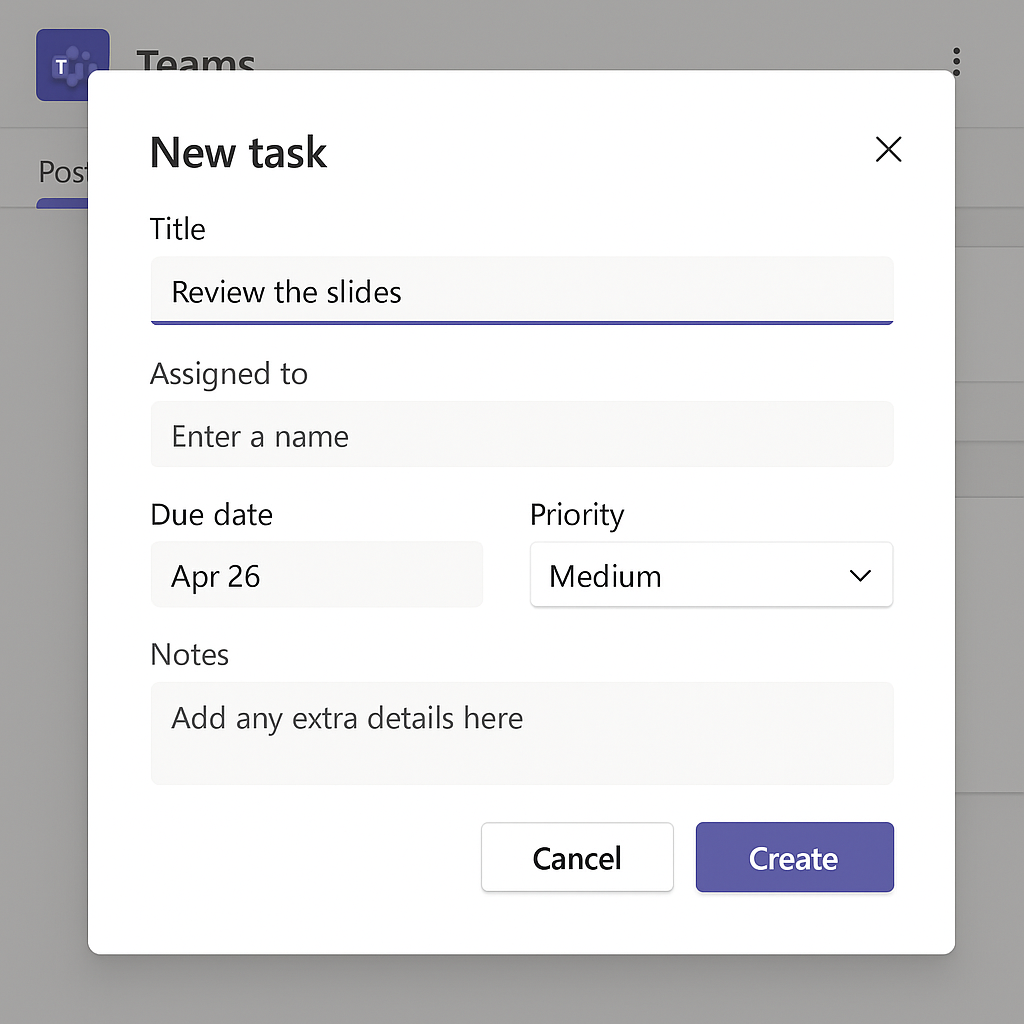Click the Teams app logo icon

coord(72,65)
